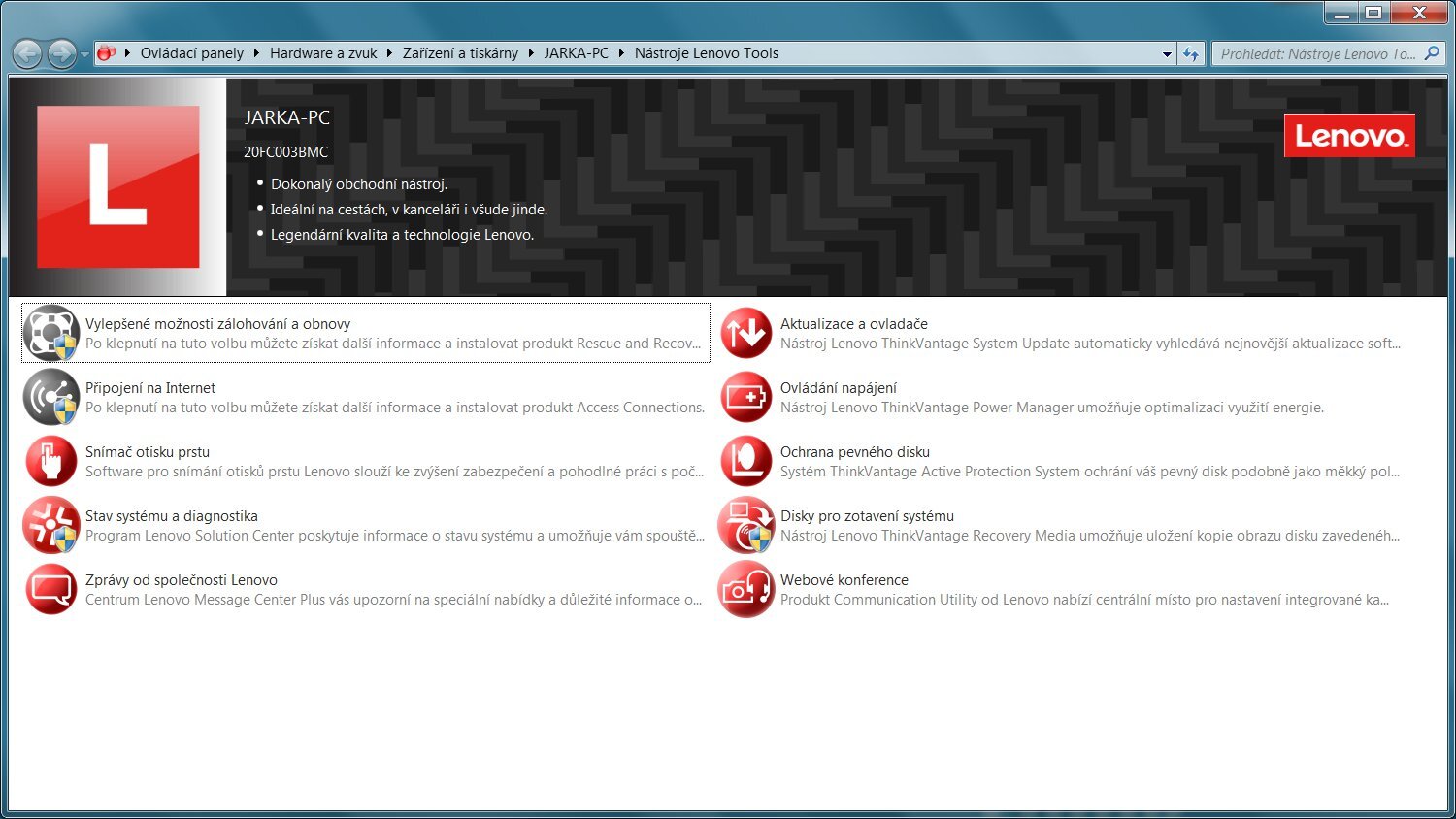Viewport: 1456px width, 819px height.
Task: Open the hard disk protection icon
Action: click(x=745, y=461)
